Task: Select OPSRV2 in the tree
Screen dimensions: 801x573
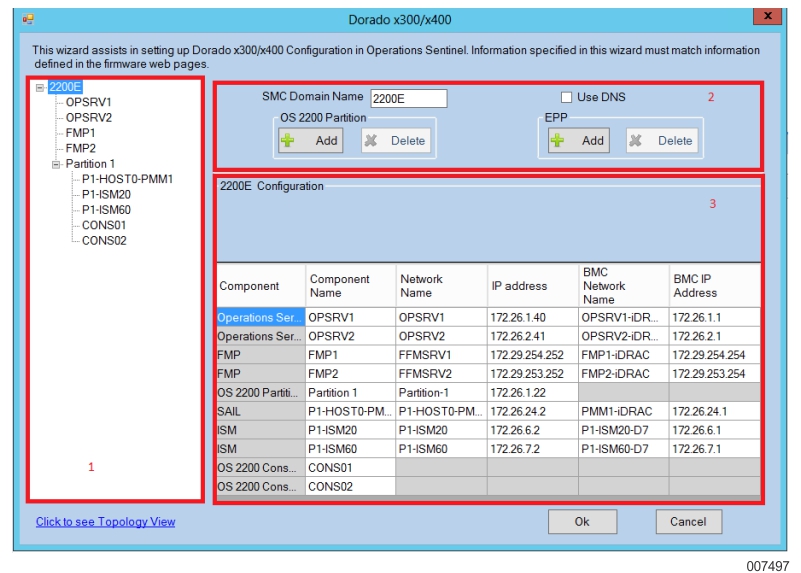Action: tap(88, 117)
